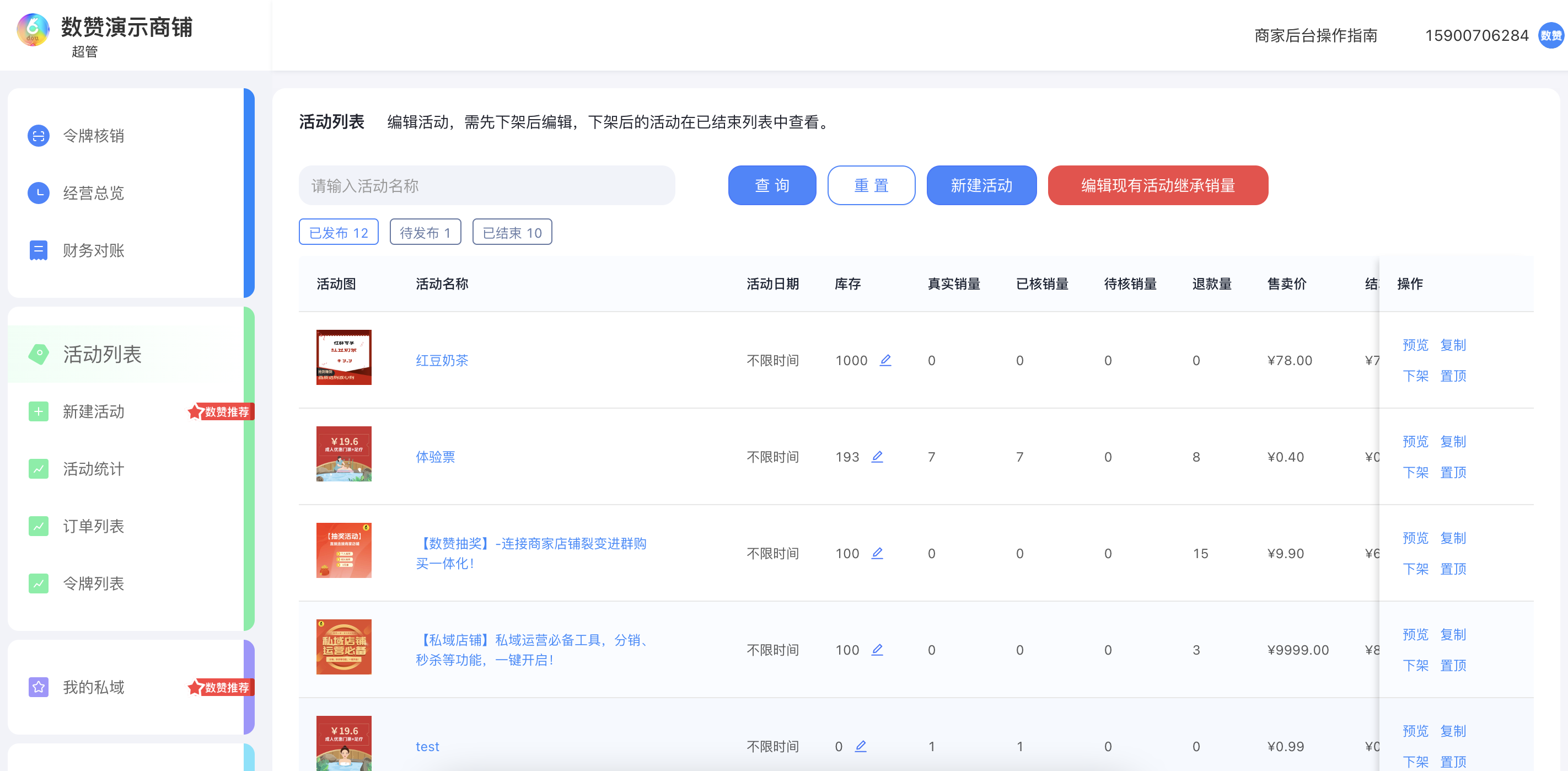Image resolution: width=1568 pixels, height=771 pixels.
Task: Open the 红豆奶茶 activity name link
Action: [x=442, y=360]
